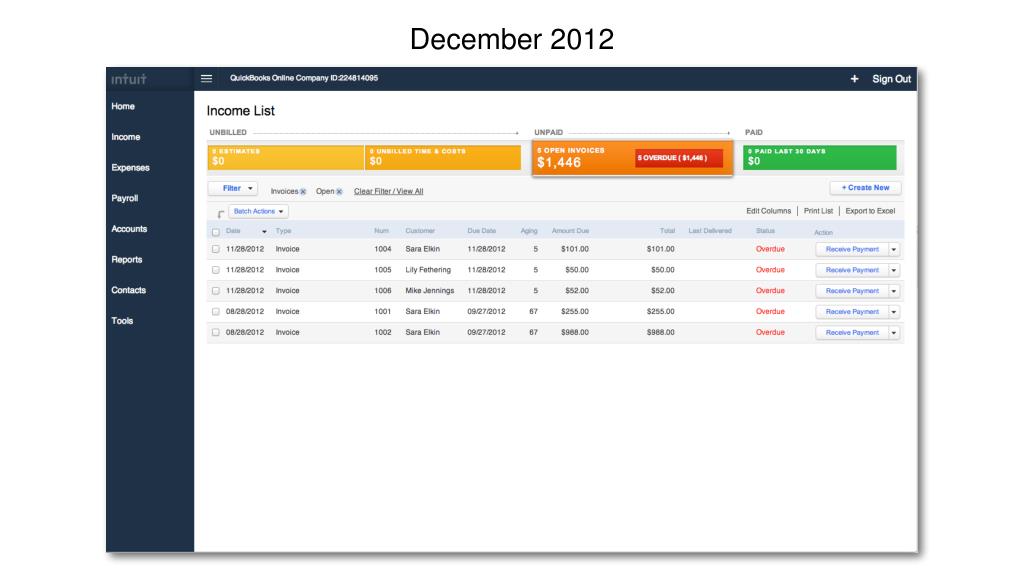This screenshot has height=576, width=1024.
Task: Receive Payment for invoice 1002
Action: point(852,333)
